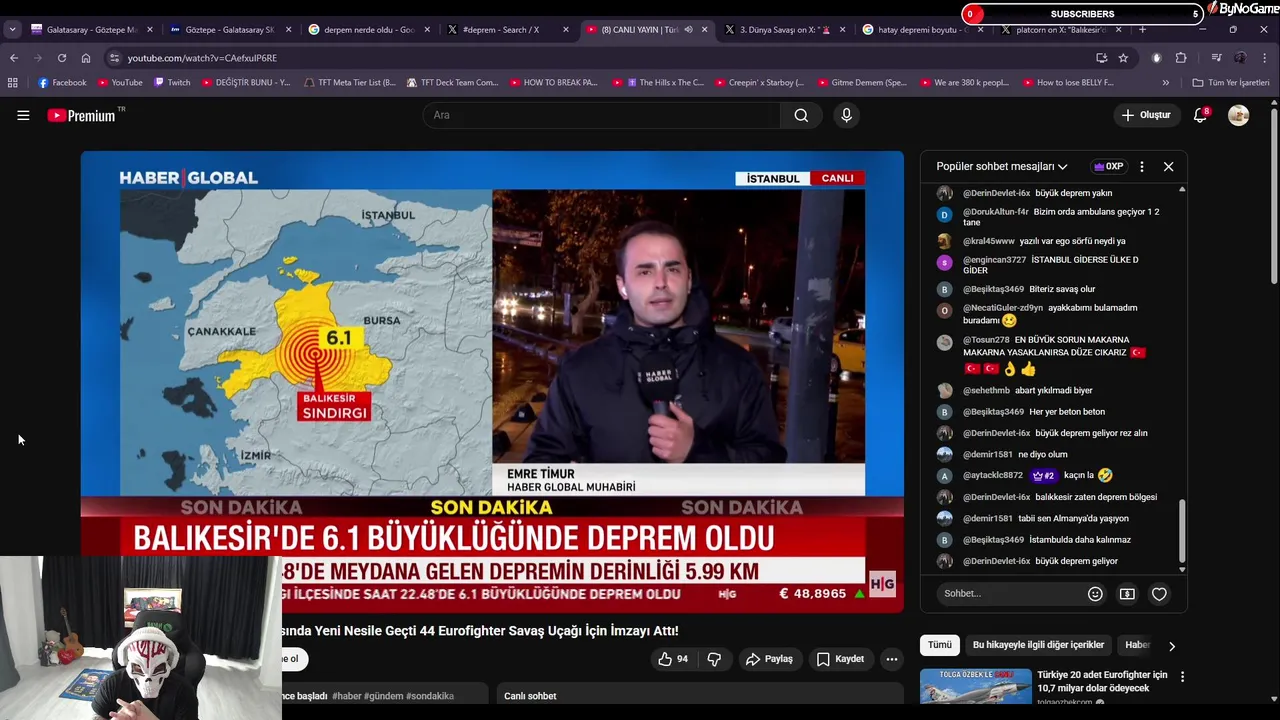Image resolution: width=1280 pixels, height=720 pixels.
Task: Open browser home page
Action: click(x=86, y=58)
